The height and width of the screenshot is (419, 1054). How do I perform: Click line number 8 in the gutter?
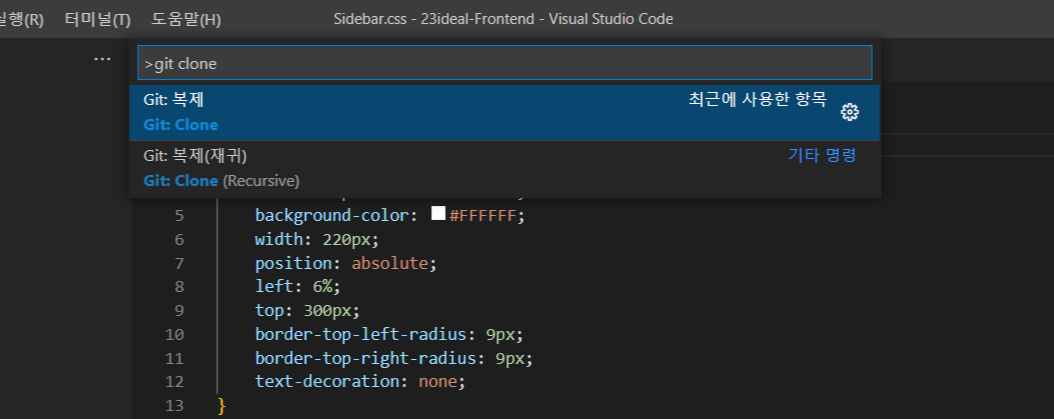coord(179,287)
